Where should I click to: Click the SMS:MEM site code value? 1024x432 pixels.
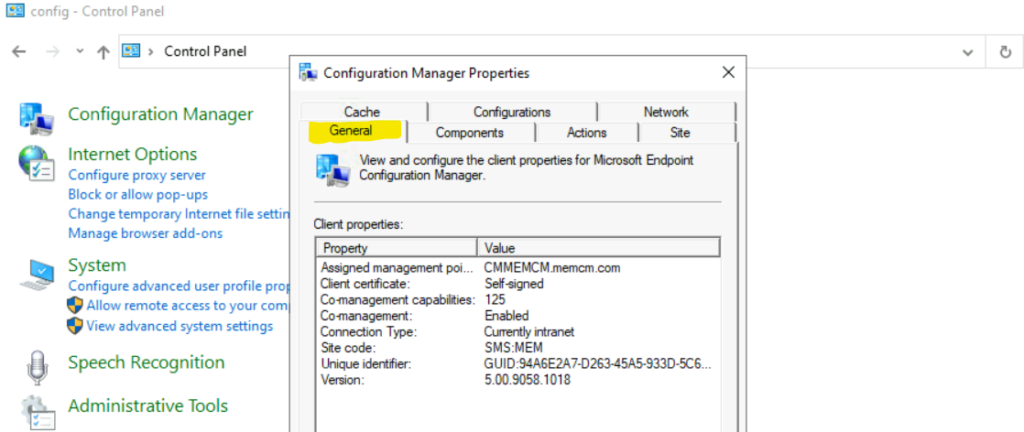click(x=514, y=348)
